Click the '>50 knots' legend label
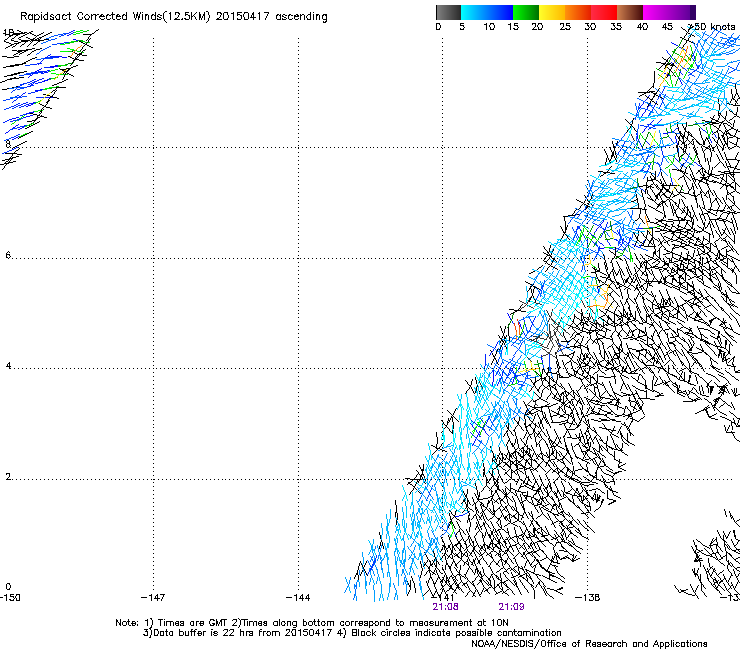The height and width of the screenshot is (650, 740). pyautogui.click(x=712, y=27)
